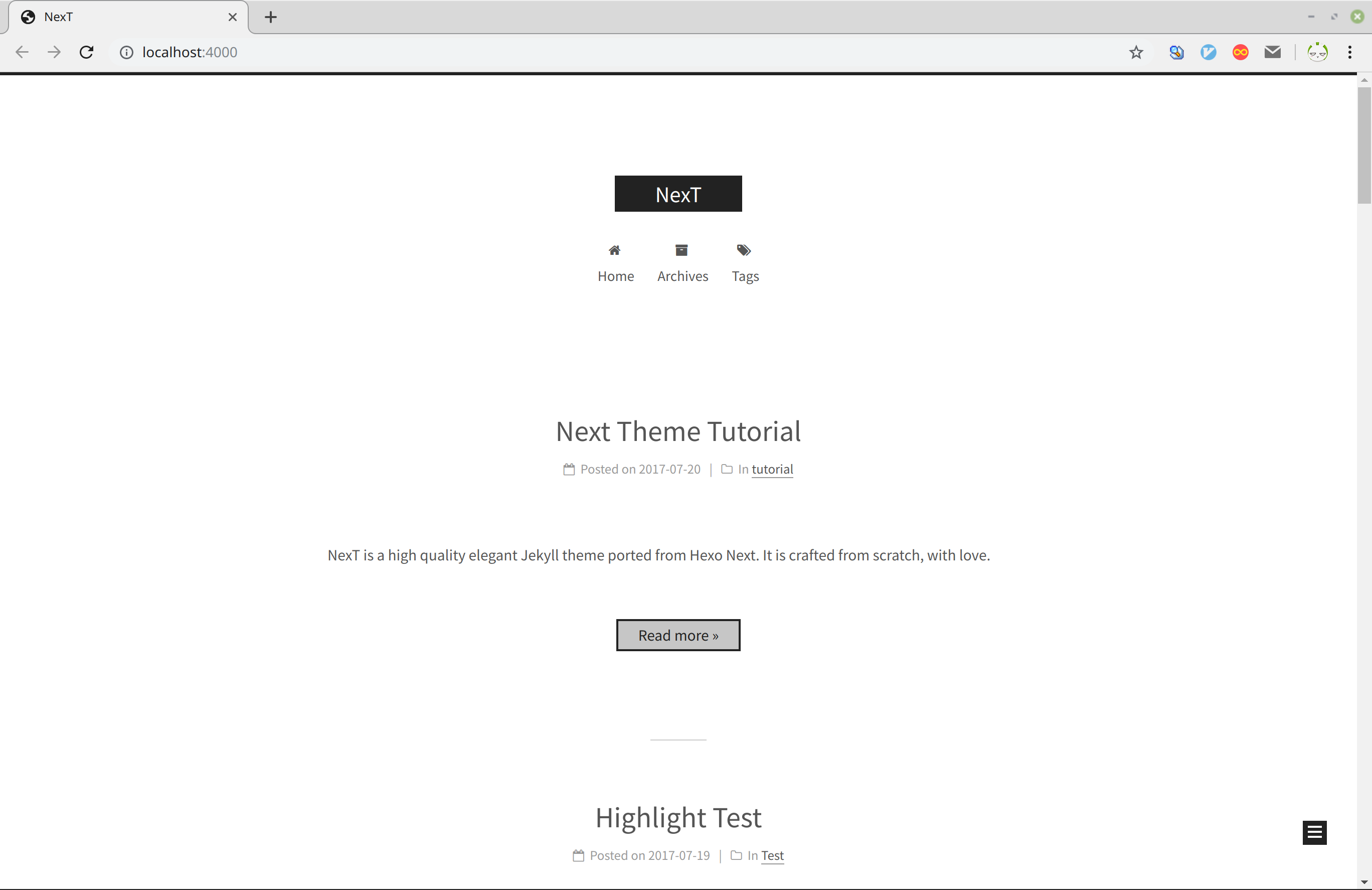Open a new browser tab
Screen dimensions: 1372x890
point(270,17)
